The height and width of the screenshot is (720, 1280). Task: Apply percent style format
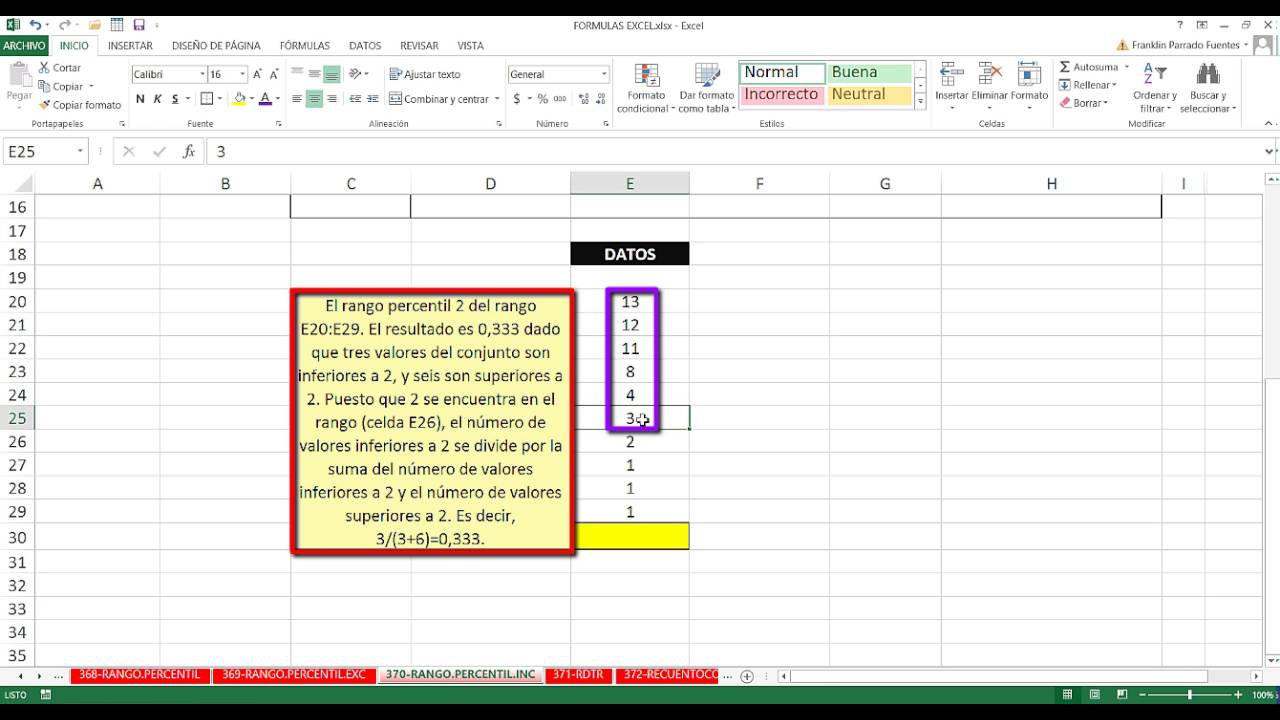[543, 99]
